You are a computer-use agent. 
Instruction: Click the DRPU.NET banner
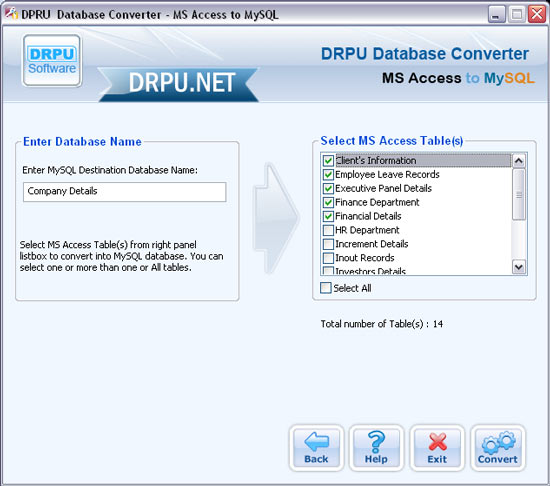179,83
